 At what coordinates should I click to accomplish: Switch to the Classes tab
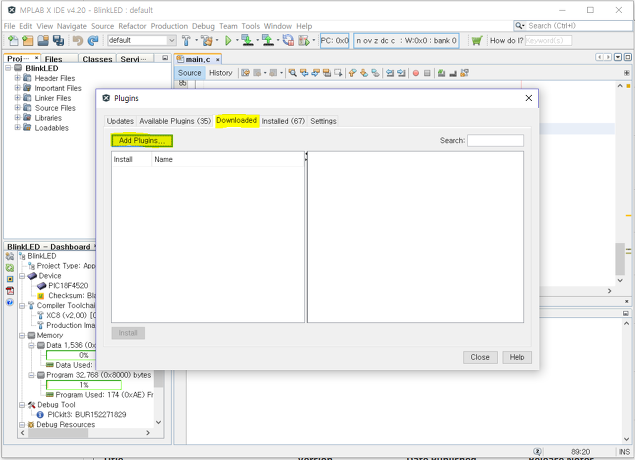(97, 59)
